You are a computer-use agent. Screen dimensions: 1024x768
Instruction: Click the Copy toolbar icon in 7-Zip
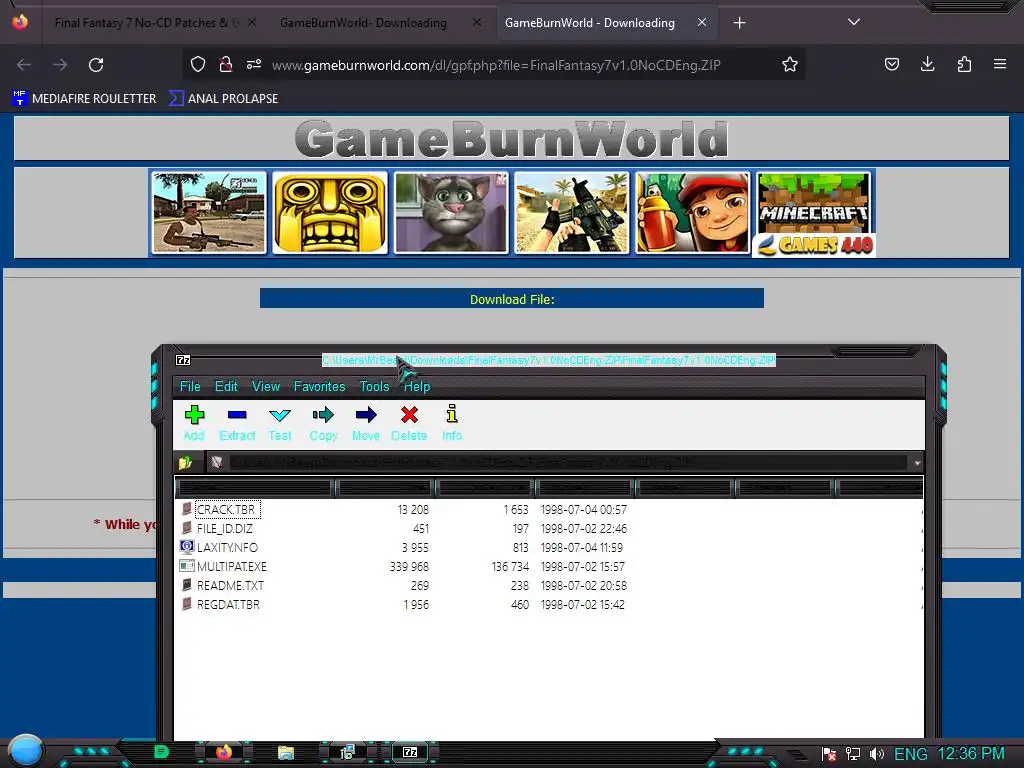tap(323, 423)
